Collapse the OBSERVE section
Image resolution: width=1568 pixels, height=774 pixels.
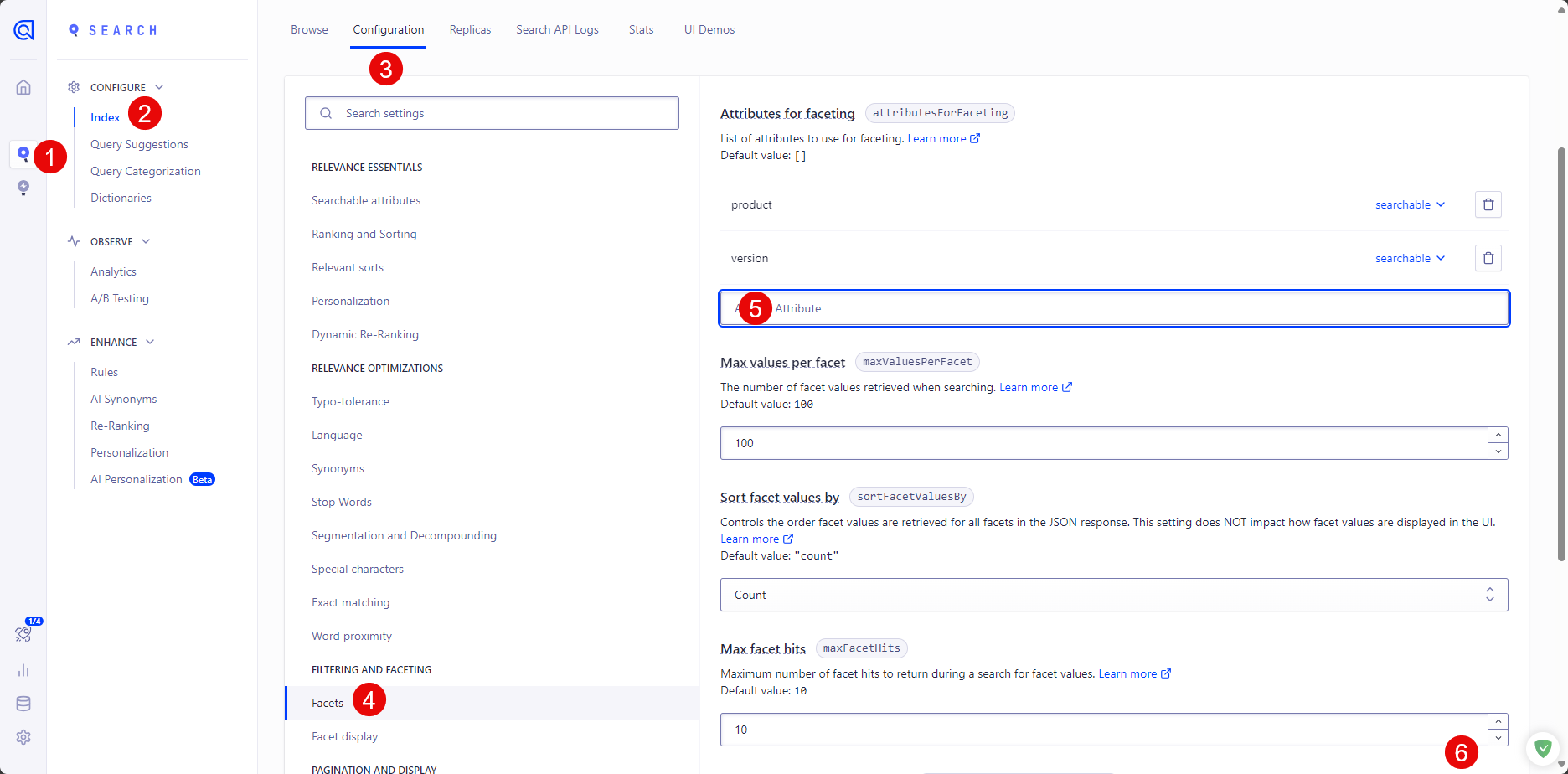click(146, 241)
